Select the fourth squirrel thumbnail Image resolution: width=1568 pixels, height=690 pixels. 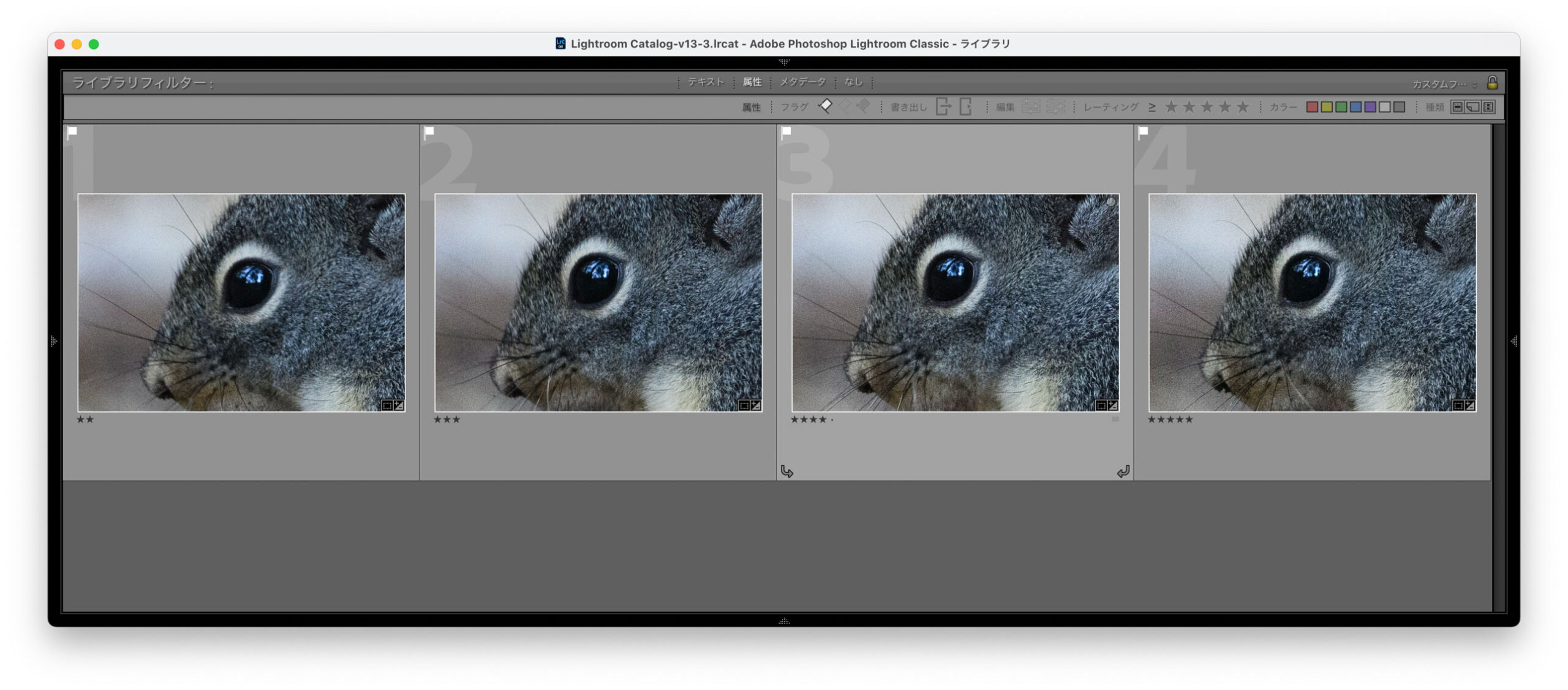point(1311,302)
